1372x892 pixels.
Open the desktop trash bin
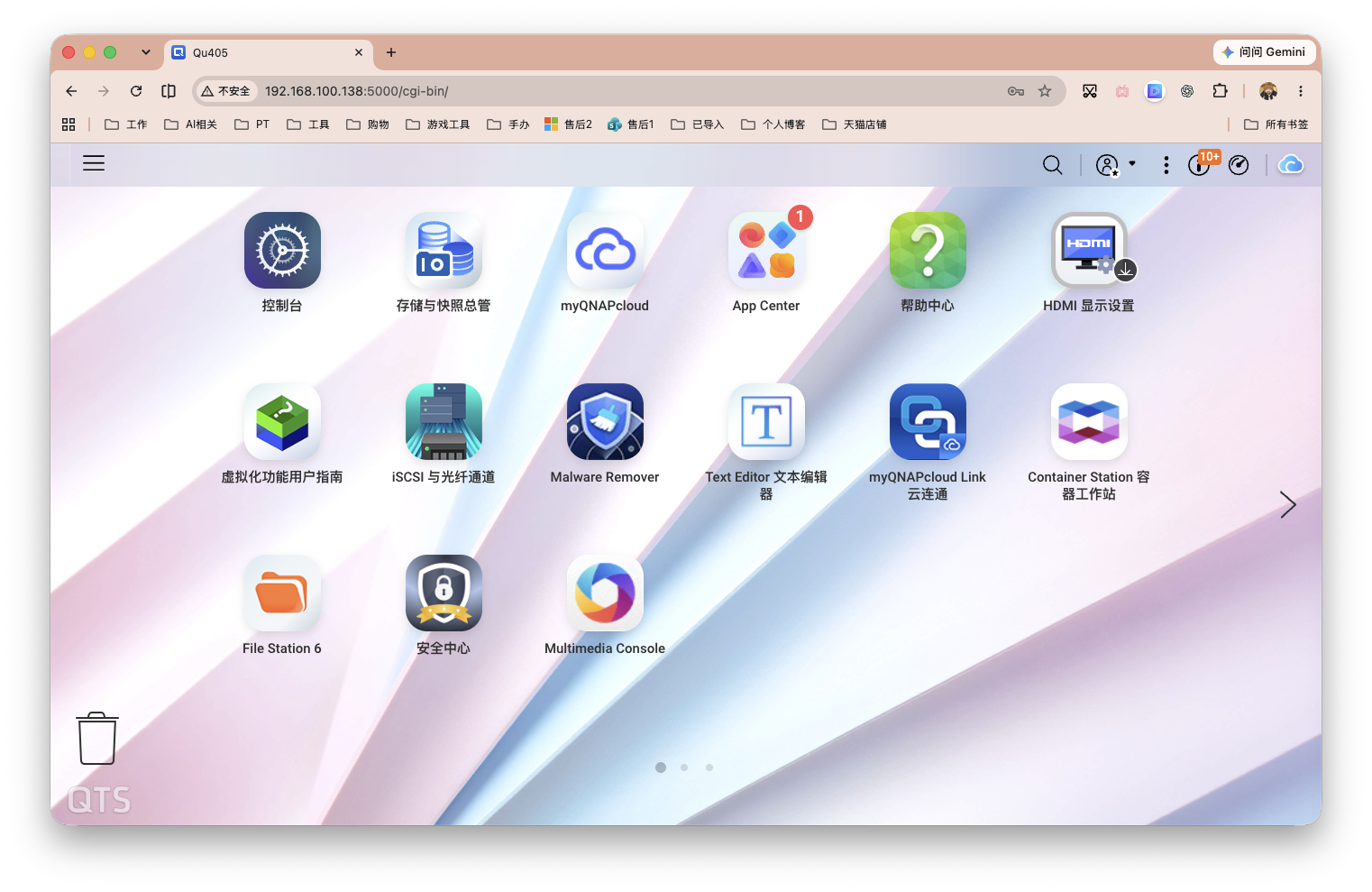click(96, 739)
